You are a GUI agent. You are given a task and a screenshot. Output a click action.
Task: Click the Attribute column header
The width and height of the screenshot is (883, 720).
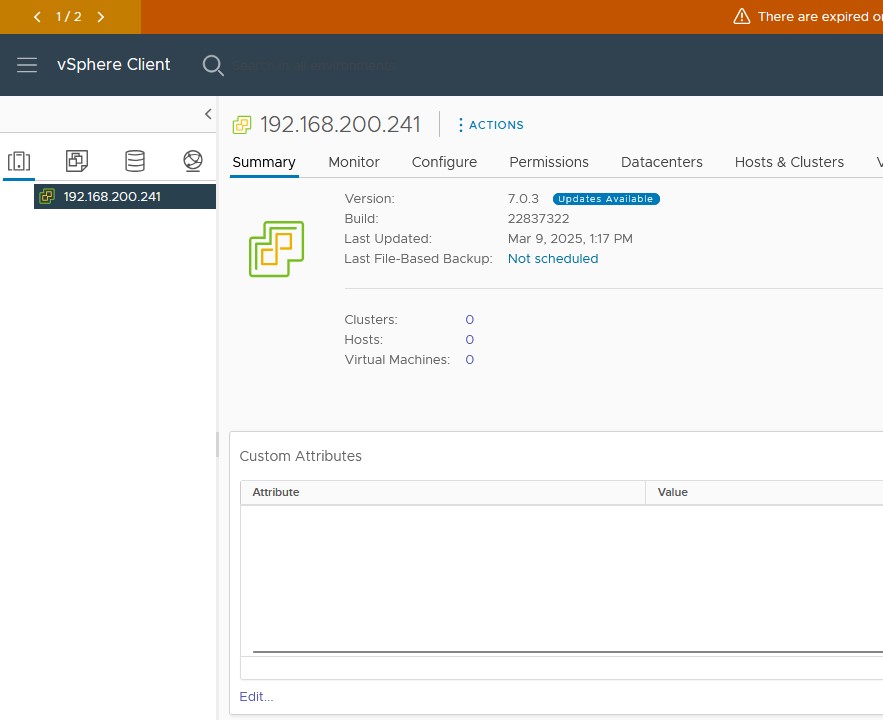pos(276,492)
